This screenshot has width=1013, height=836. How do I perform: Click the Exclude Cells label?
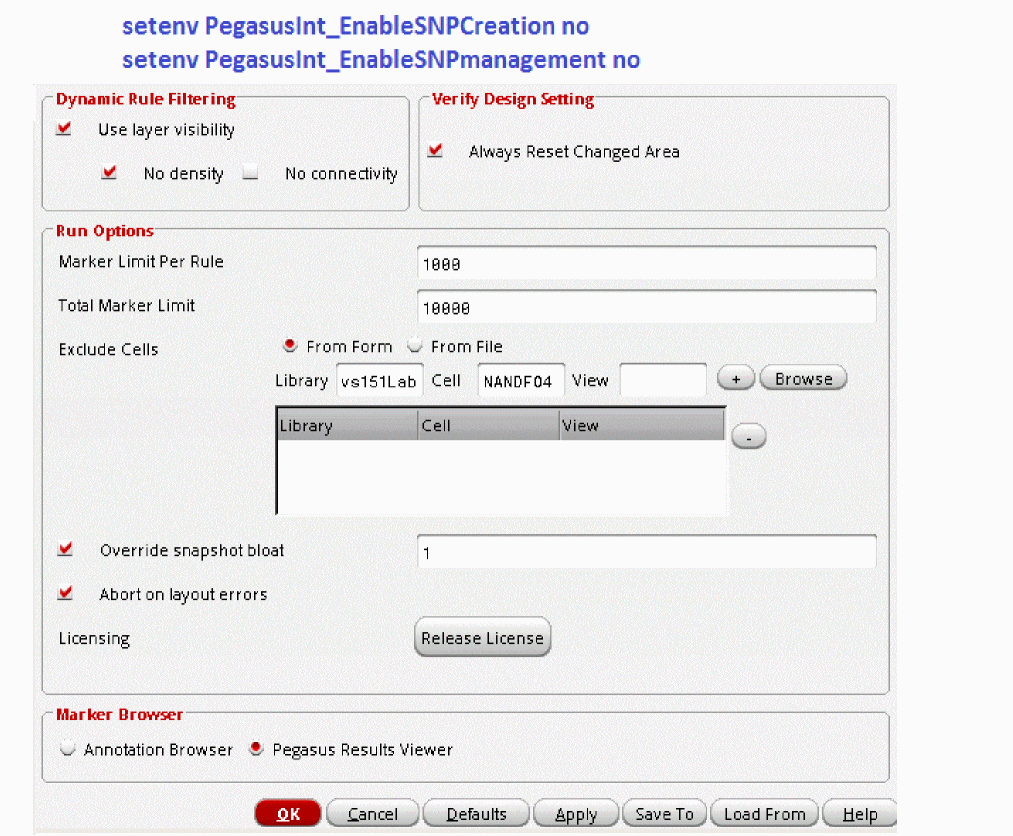[109, 350]
